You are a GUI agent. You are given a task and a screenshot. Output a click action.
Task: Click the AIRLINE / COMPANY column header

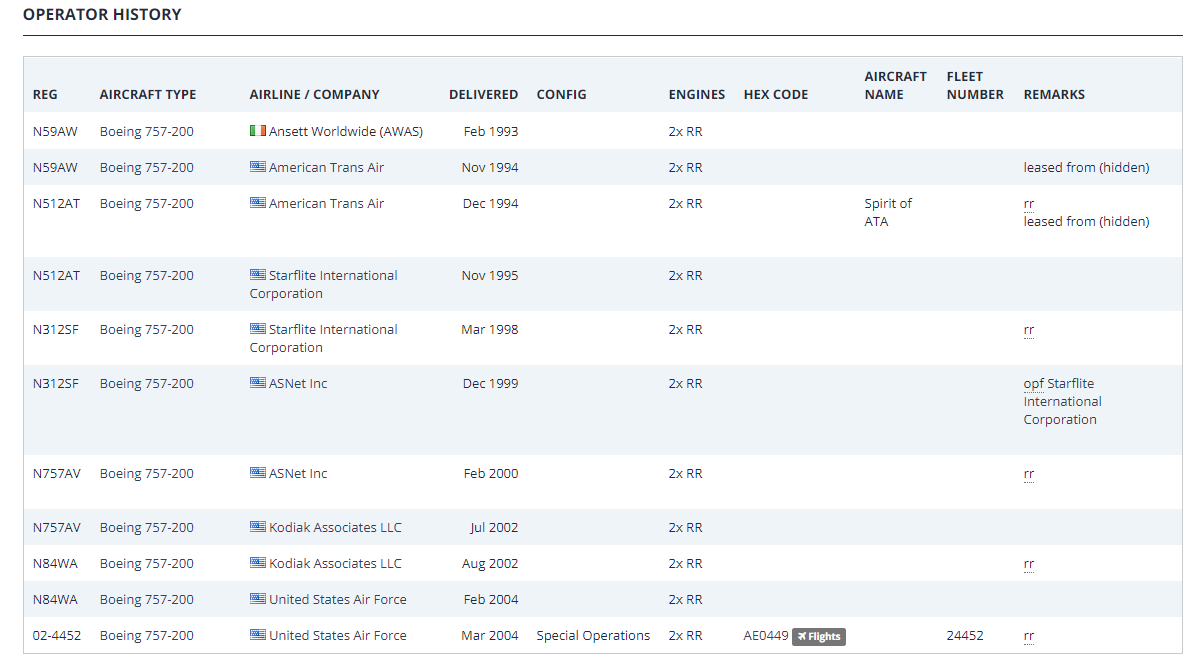click(314, 94)
